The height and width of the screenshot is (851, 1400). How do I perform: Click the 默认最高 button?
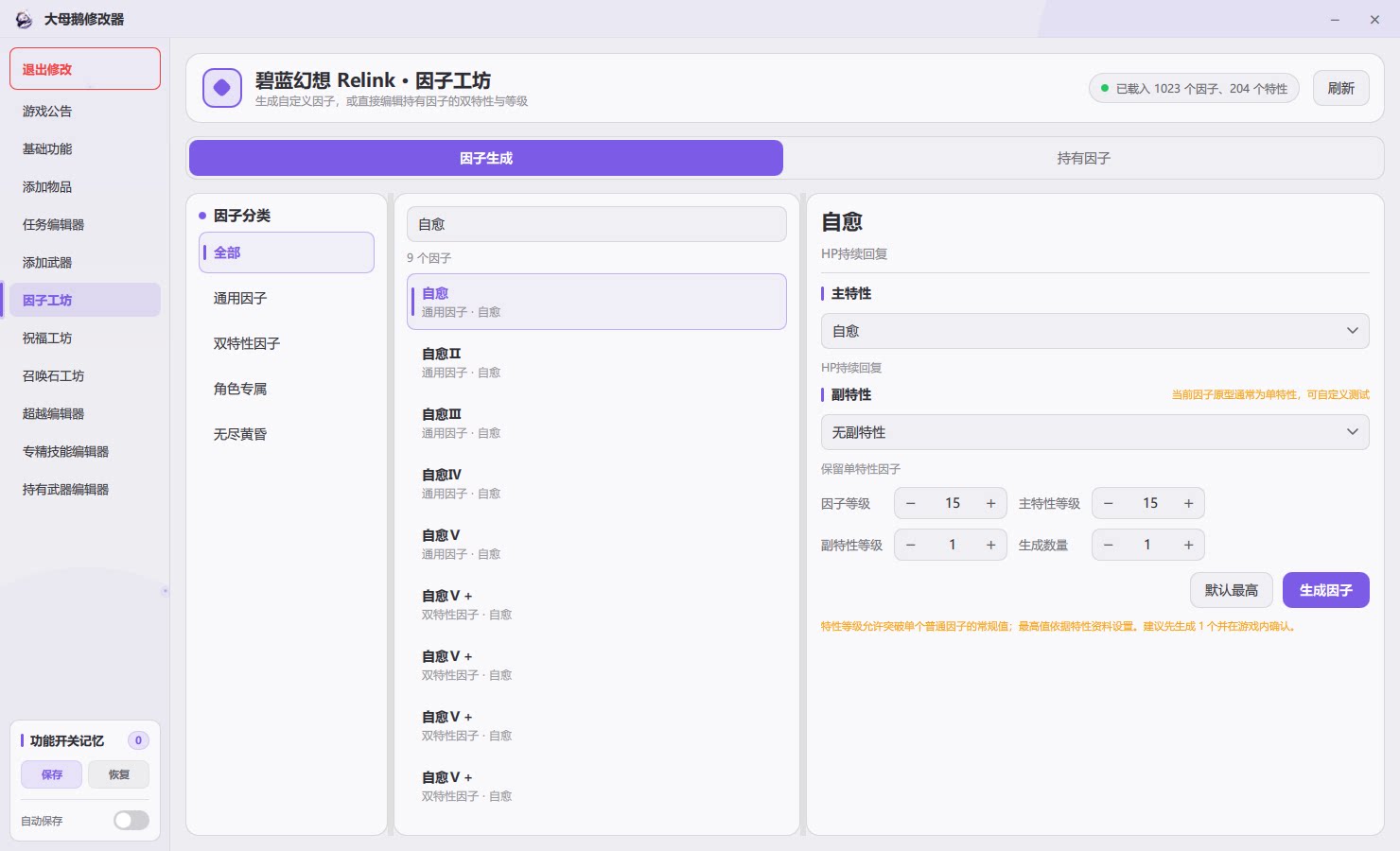coord(1231,590)
